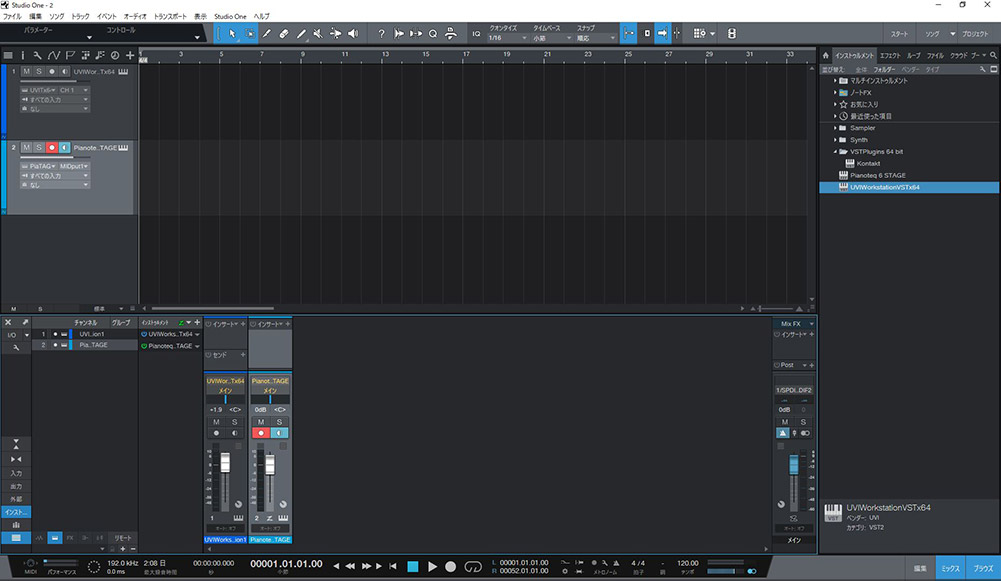Click the IQ quantize button
This screenshot has width=1001, height=581.
click(476, 34)
